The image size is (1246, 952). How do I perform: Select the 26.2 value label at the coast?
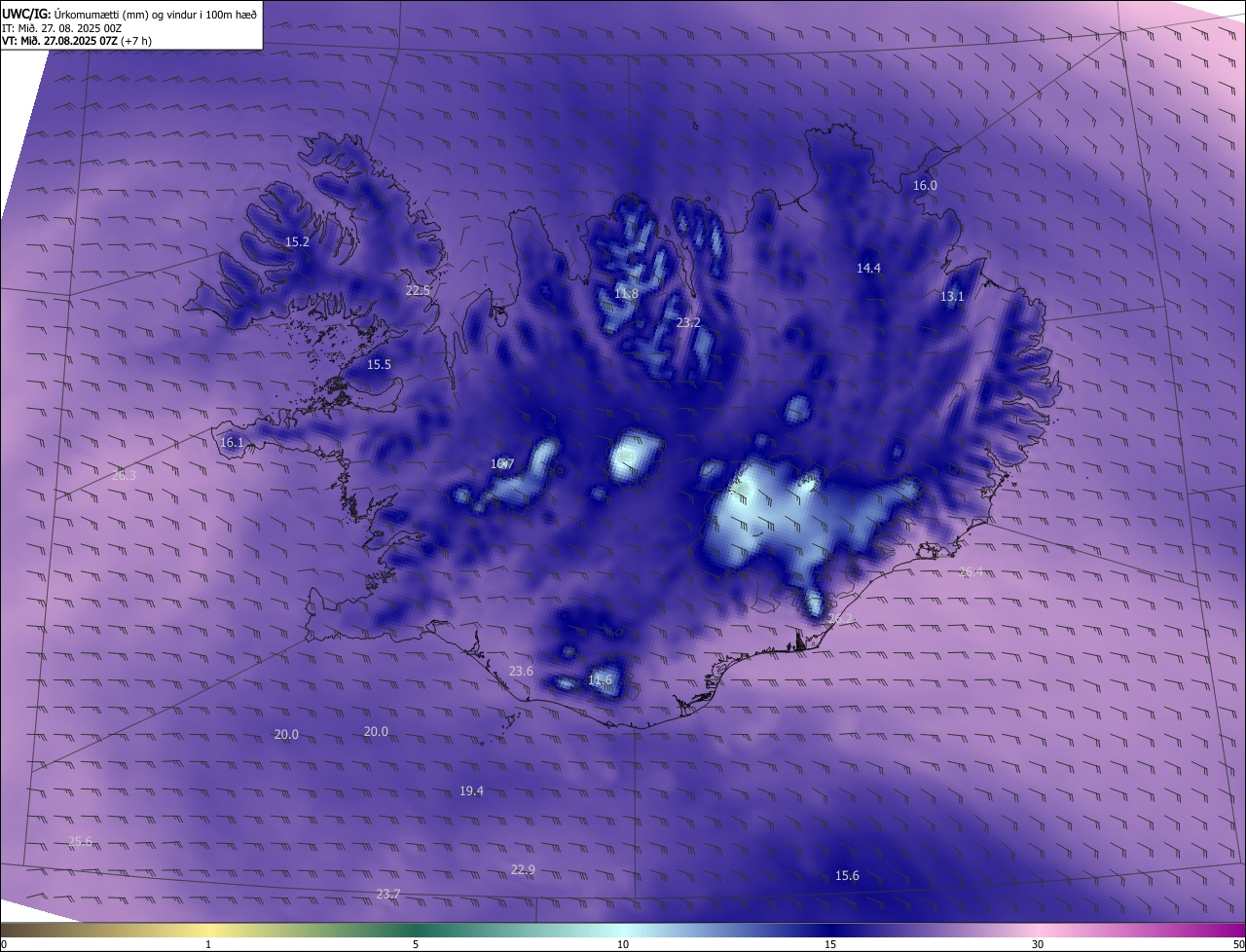click(840, 619)
